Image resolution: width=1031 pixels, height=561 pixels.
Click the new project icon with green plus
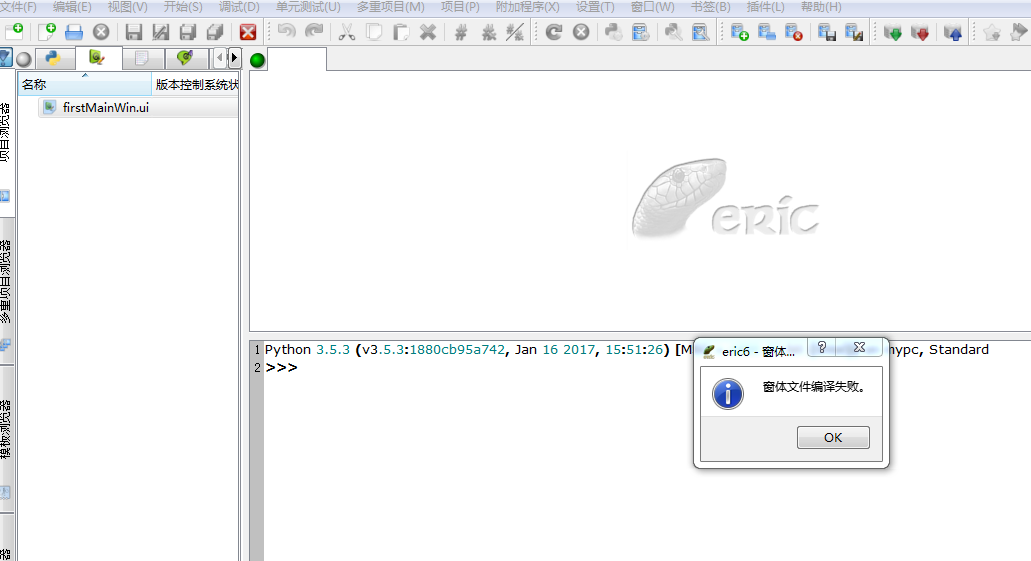[740, 32]
